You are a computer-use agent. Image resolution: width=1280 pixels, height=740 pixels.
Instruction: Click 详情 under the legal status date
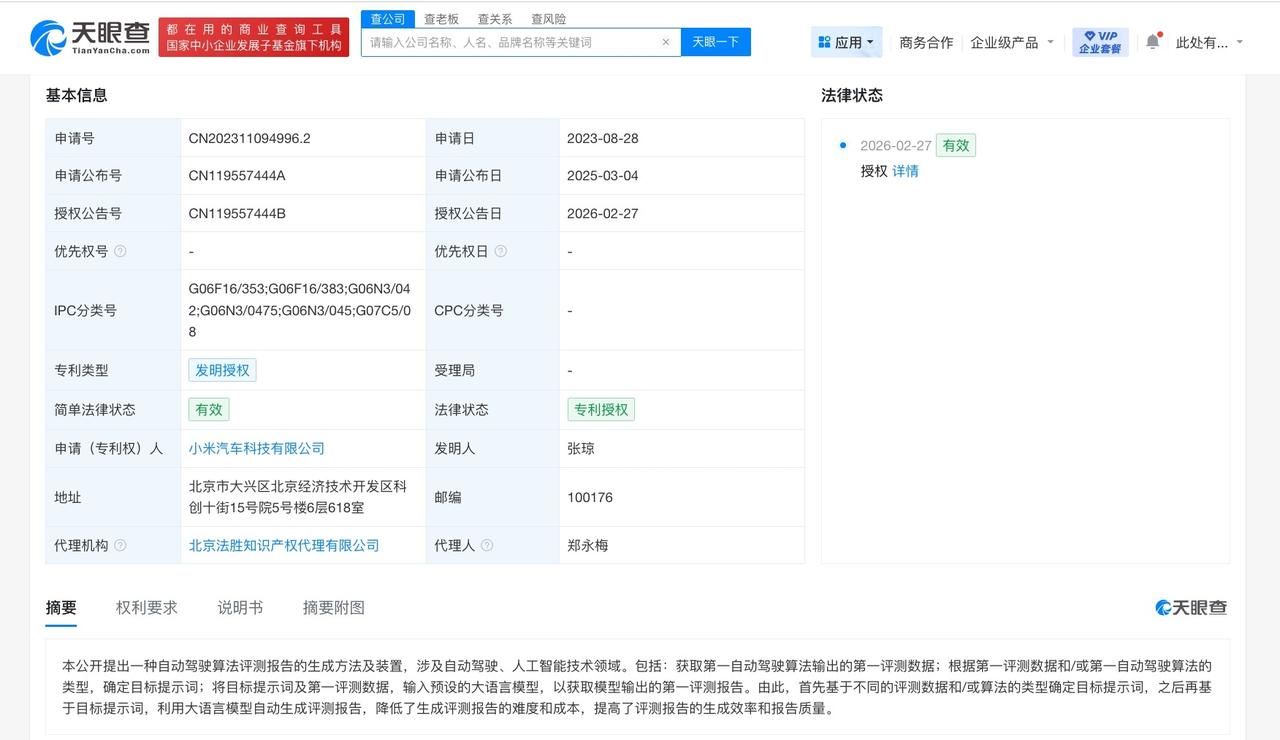905,171
